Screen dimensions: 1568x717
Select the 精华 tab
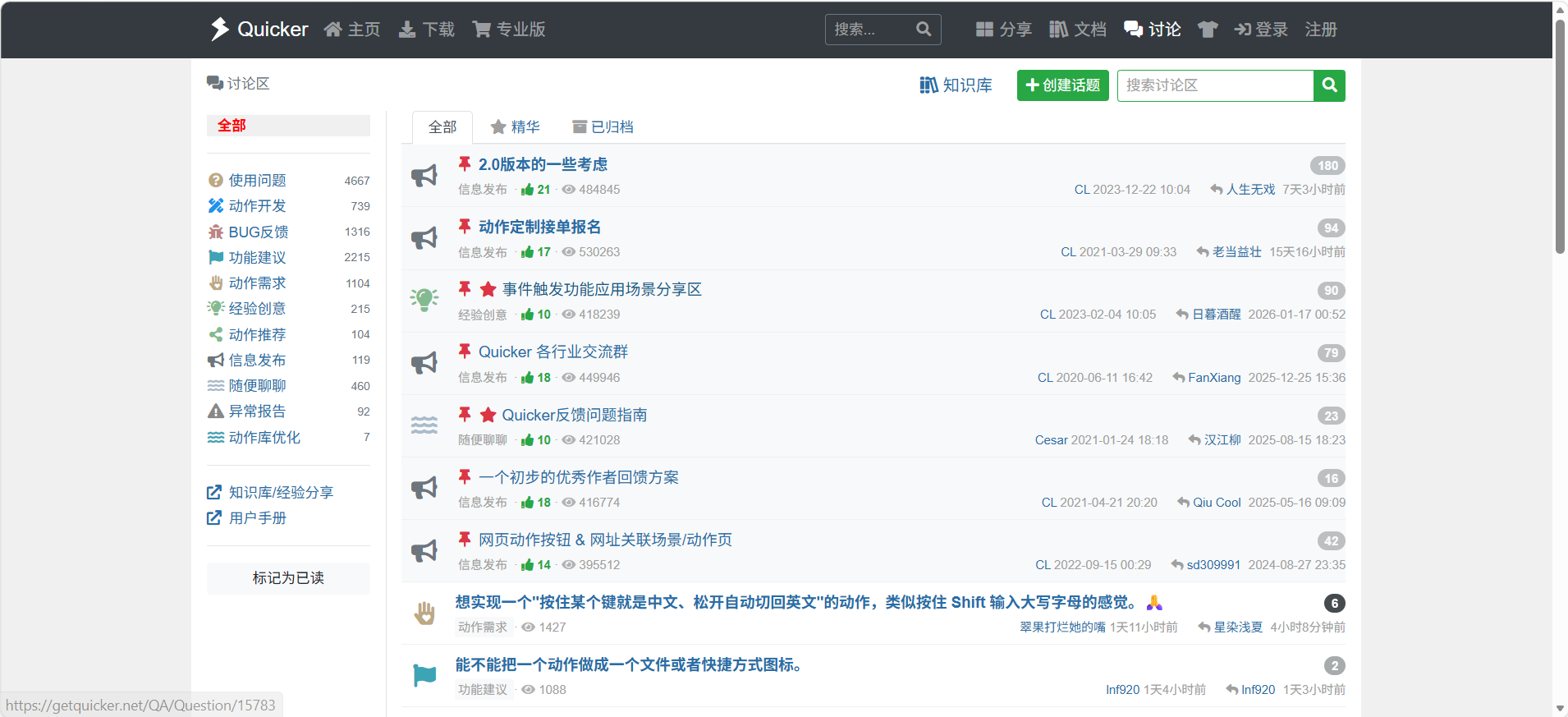pos(516,127)
